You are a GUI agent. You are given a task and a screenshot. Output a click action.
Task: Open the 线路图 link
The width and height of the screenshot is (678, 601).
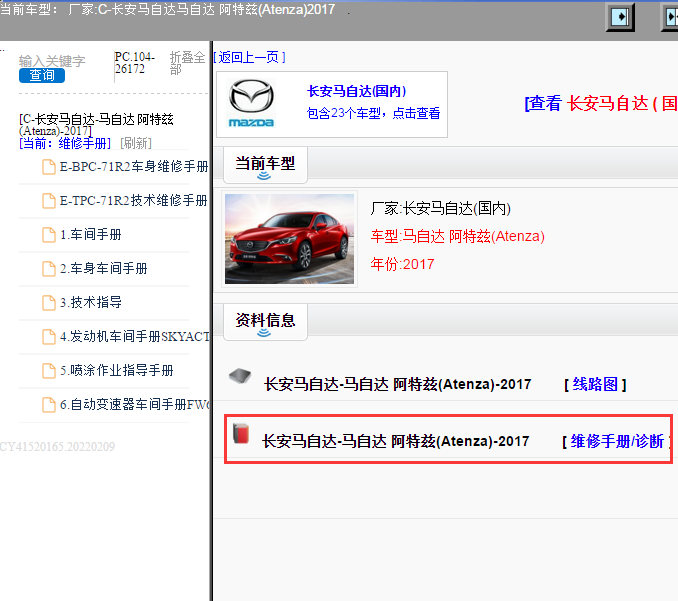595,384
